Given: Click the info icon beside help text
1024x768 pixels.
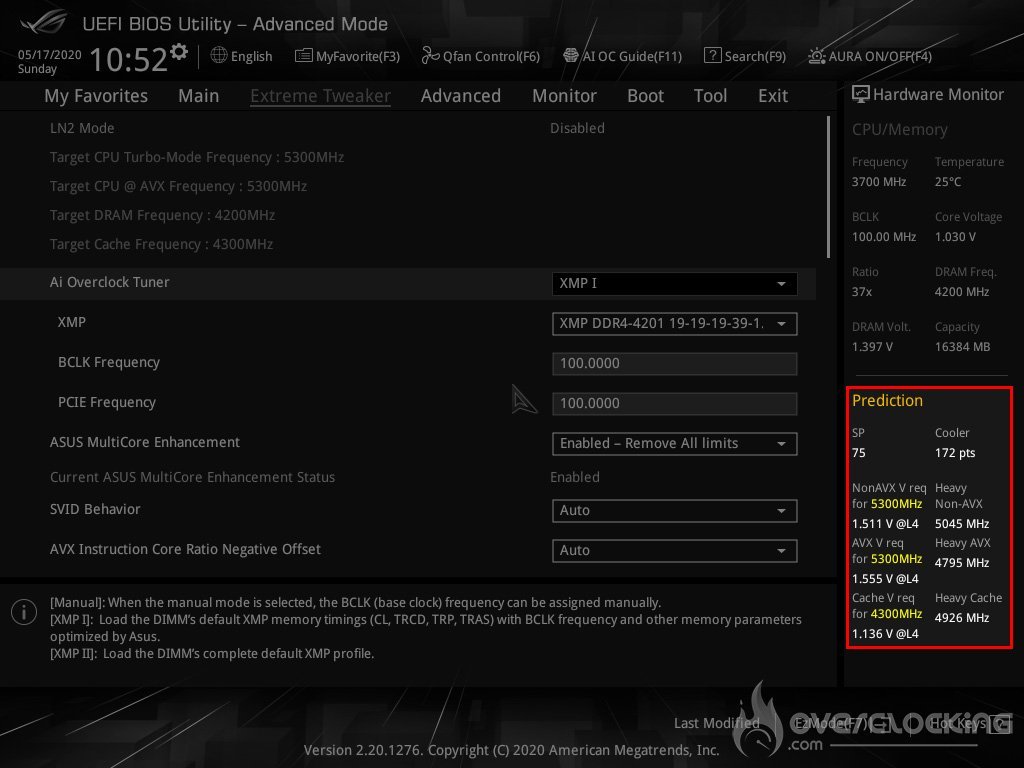Looking at the screenshot, I should pyautogui.click(x=24, y=612).
